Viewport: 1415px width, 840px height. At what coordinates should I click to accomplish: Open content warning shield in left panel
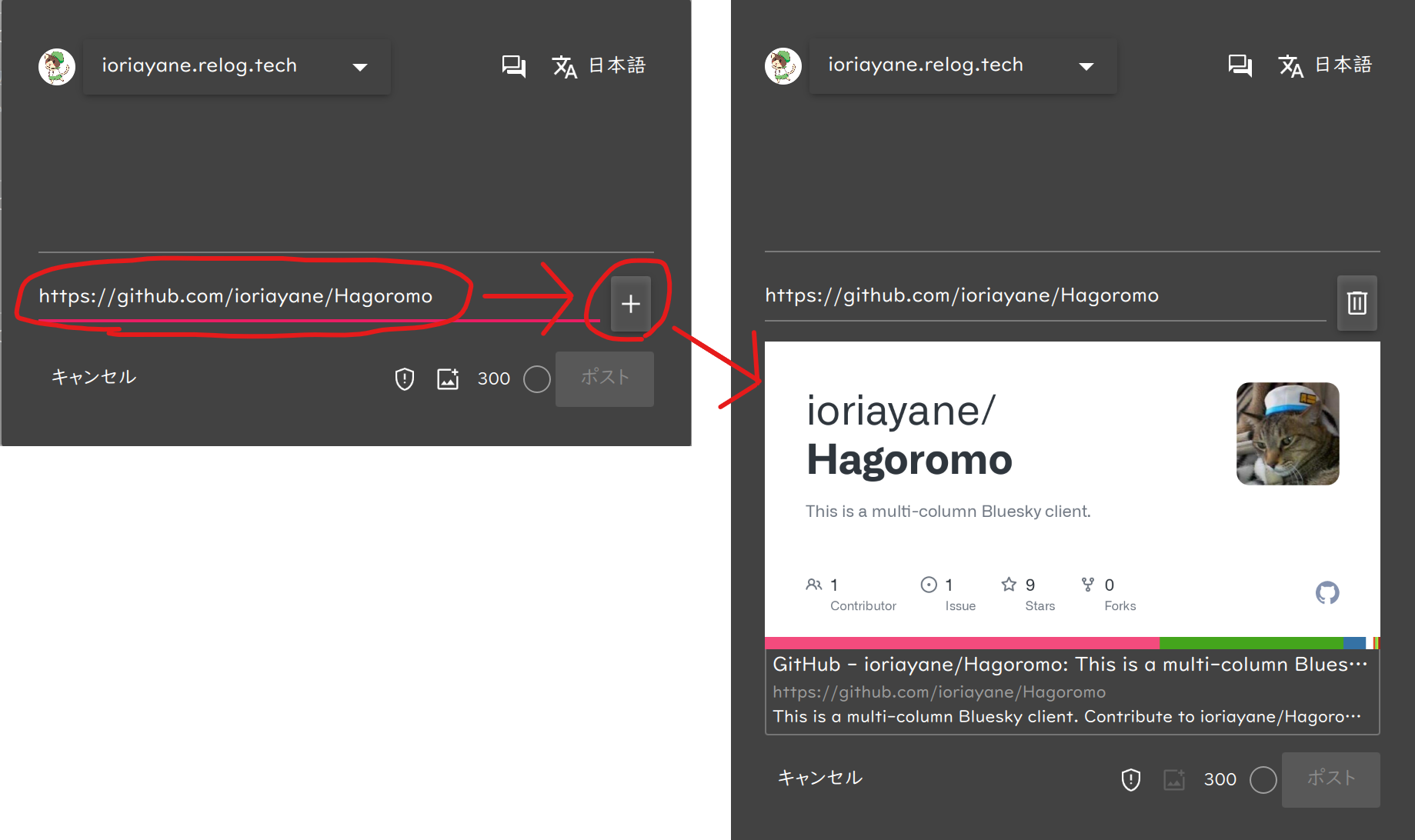tap(405, 378)
